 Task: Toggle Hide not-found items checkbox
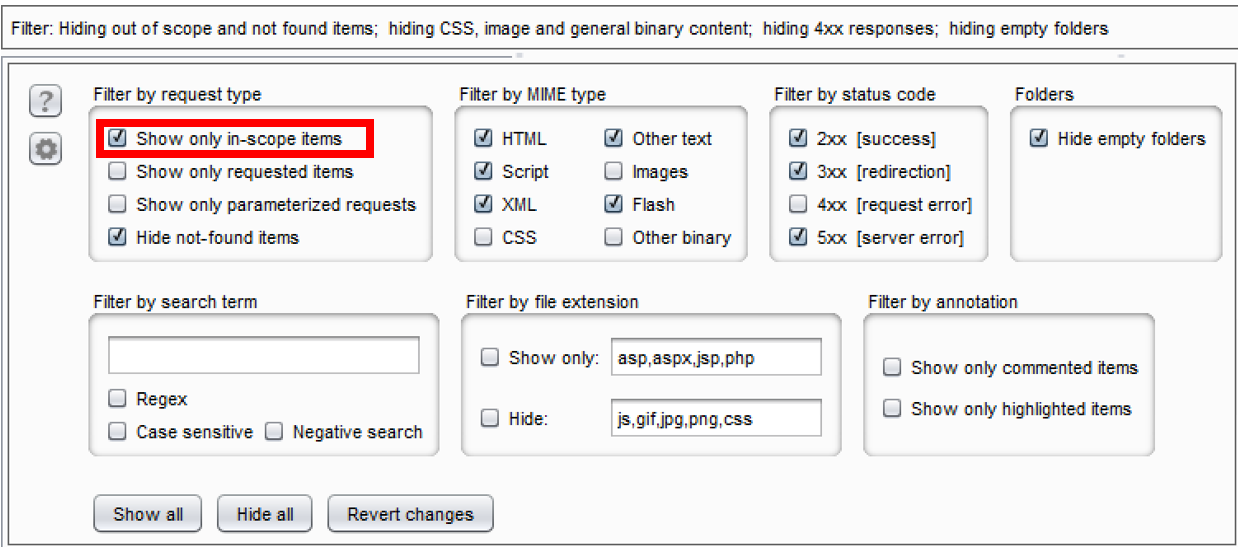coord(118,238)
